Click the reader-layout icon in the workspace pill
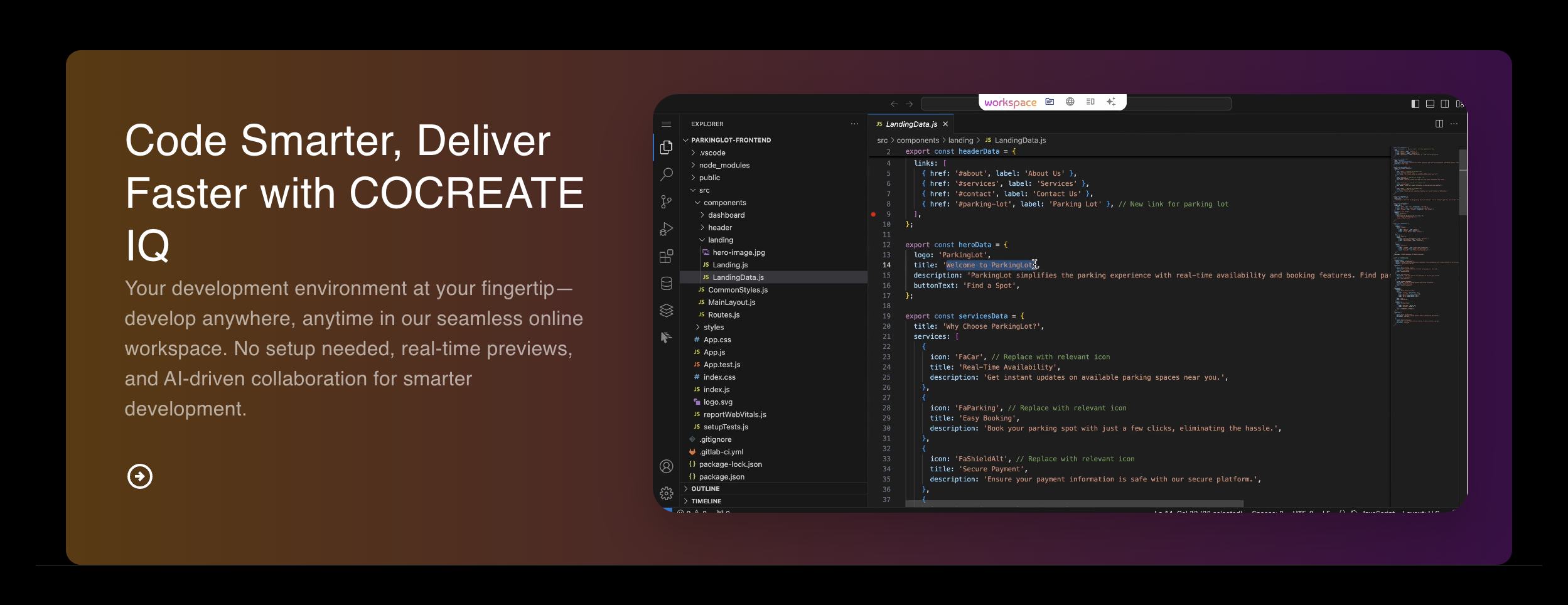1568x605 pixels. click(1090, 102)
